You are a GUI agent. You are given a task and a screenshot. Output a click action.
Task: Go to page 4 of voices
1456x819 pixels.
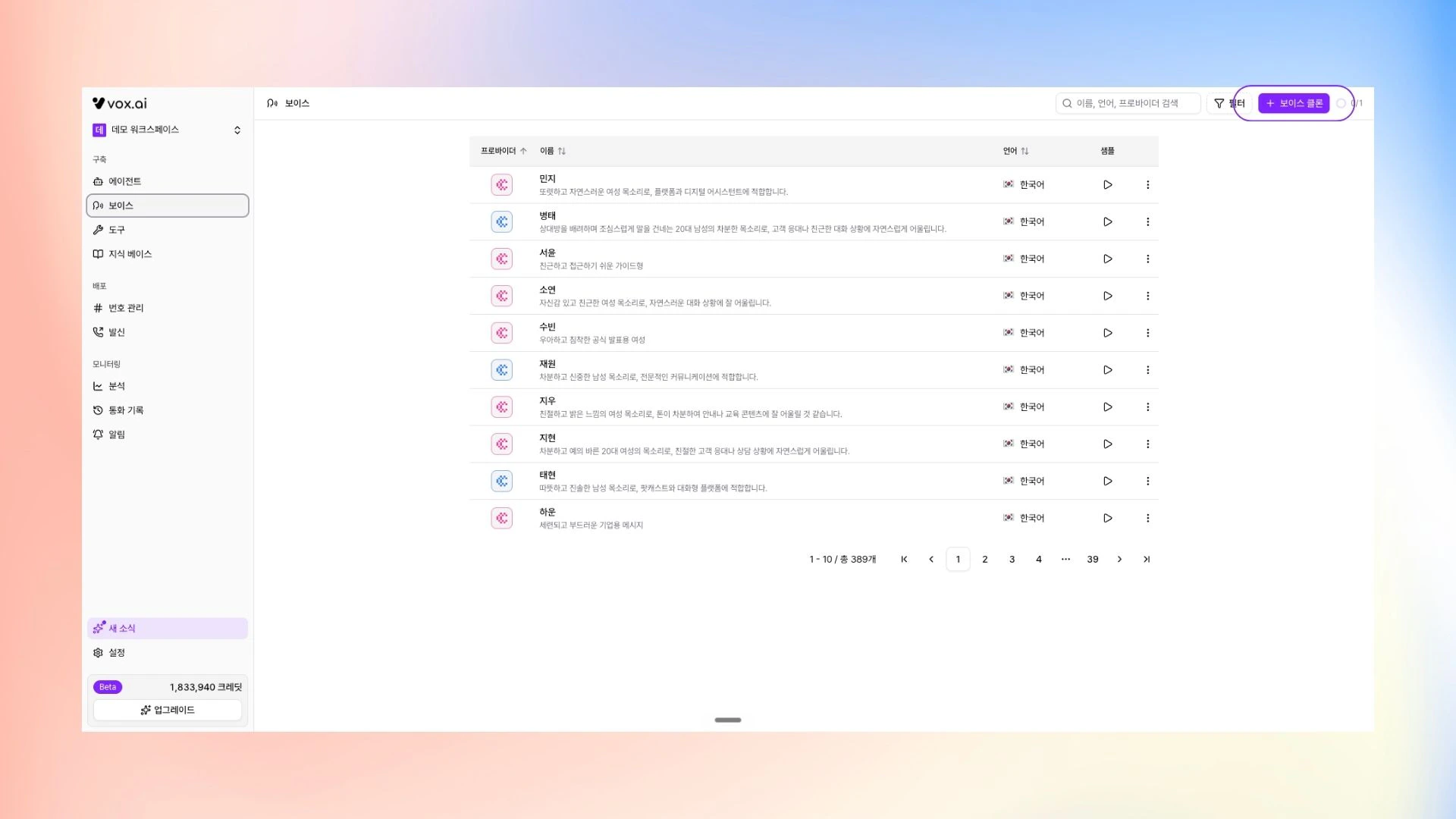(1039, 560)
